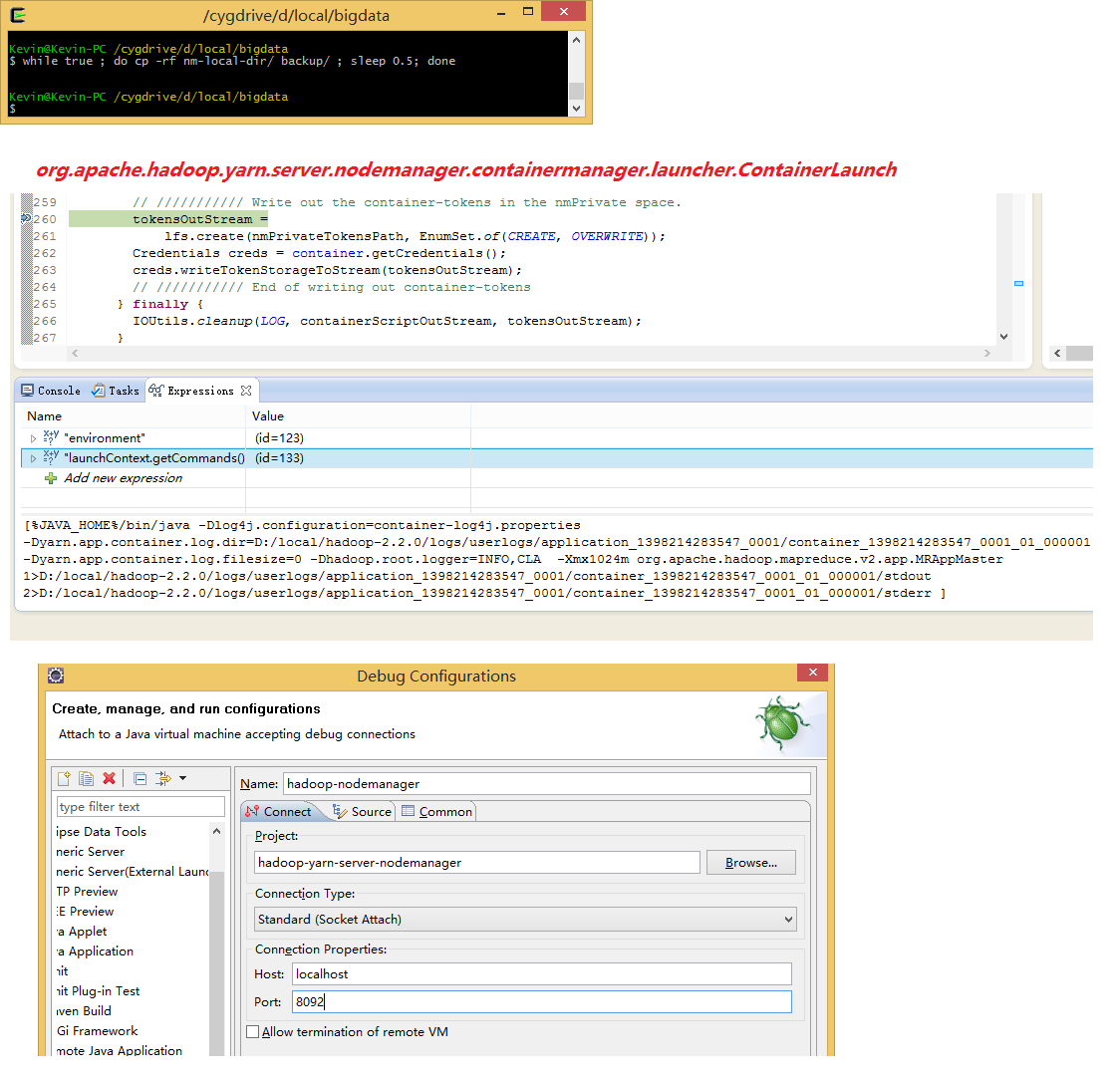Click Add new expression
The image size is (1120, 1084).
[x=123, y=477]
